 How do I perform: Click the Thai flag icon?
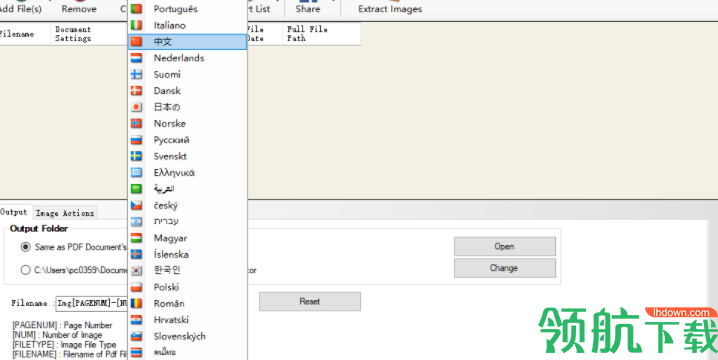(x=136, y=352)
